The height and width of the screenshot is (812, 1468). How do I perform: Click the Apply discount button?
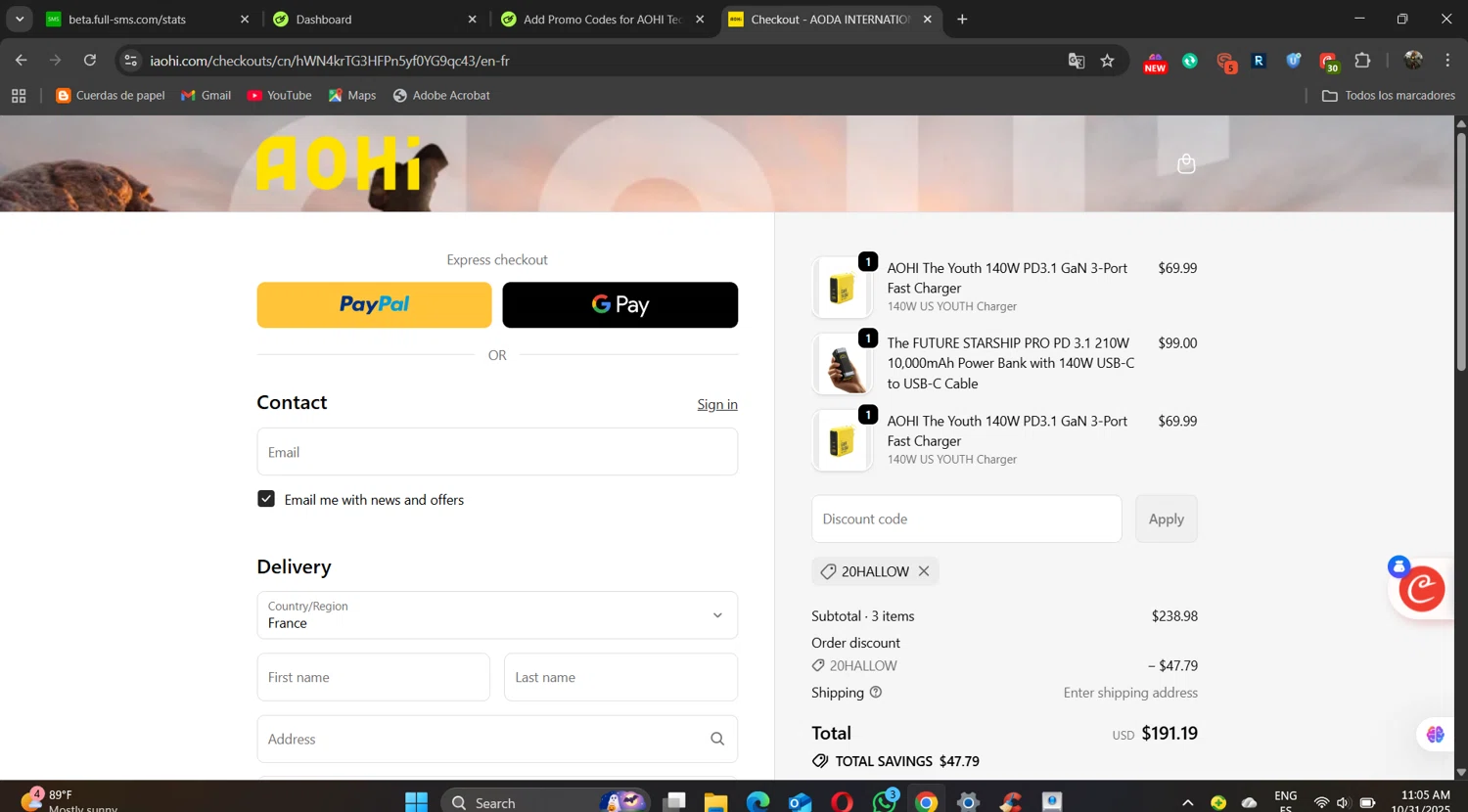[x=1167, y=519]
